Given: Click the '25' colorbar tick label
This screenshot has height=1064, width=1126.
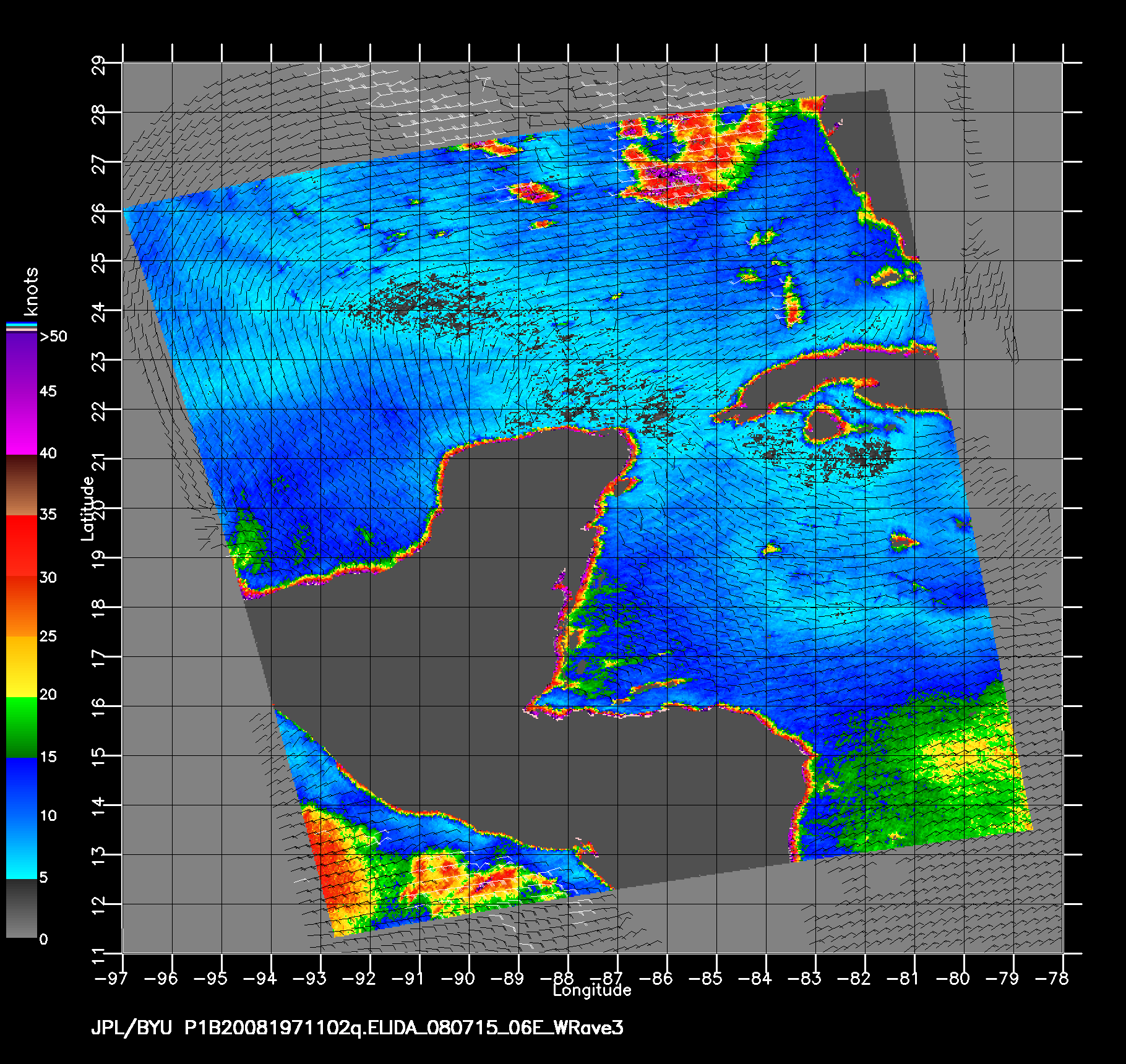Looking at the screenshot, I should tap(48, 636).
